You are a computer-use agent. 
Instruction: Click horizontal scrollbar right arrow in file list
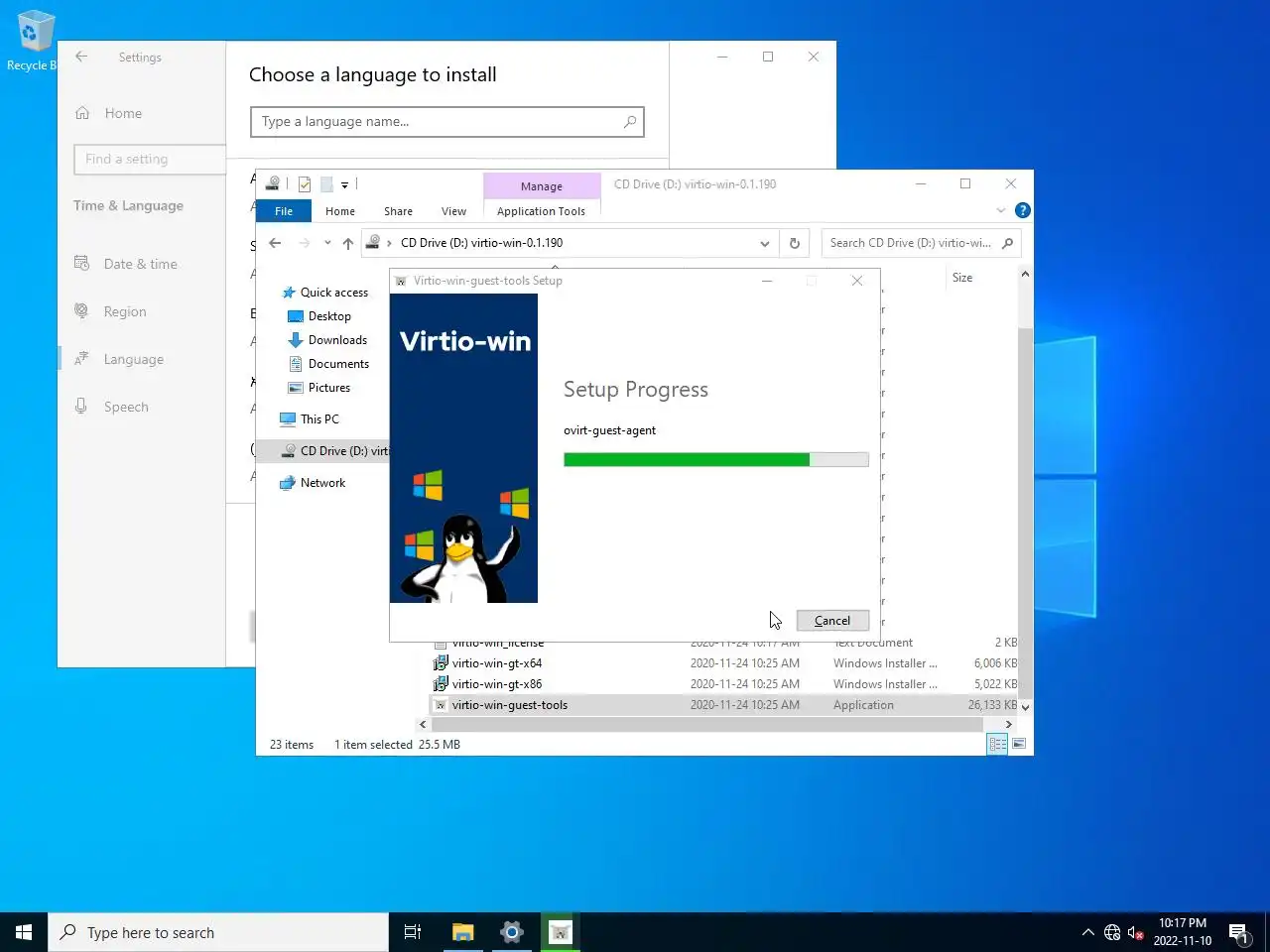pos(1009,725)
